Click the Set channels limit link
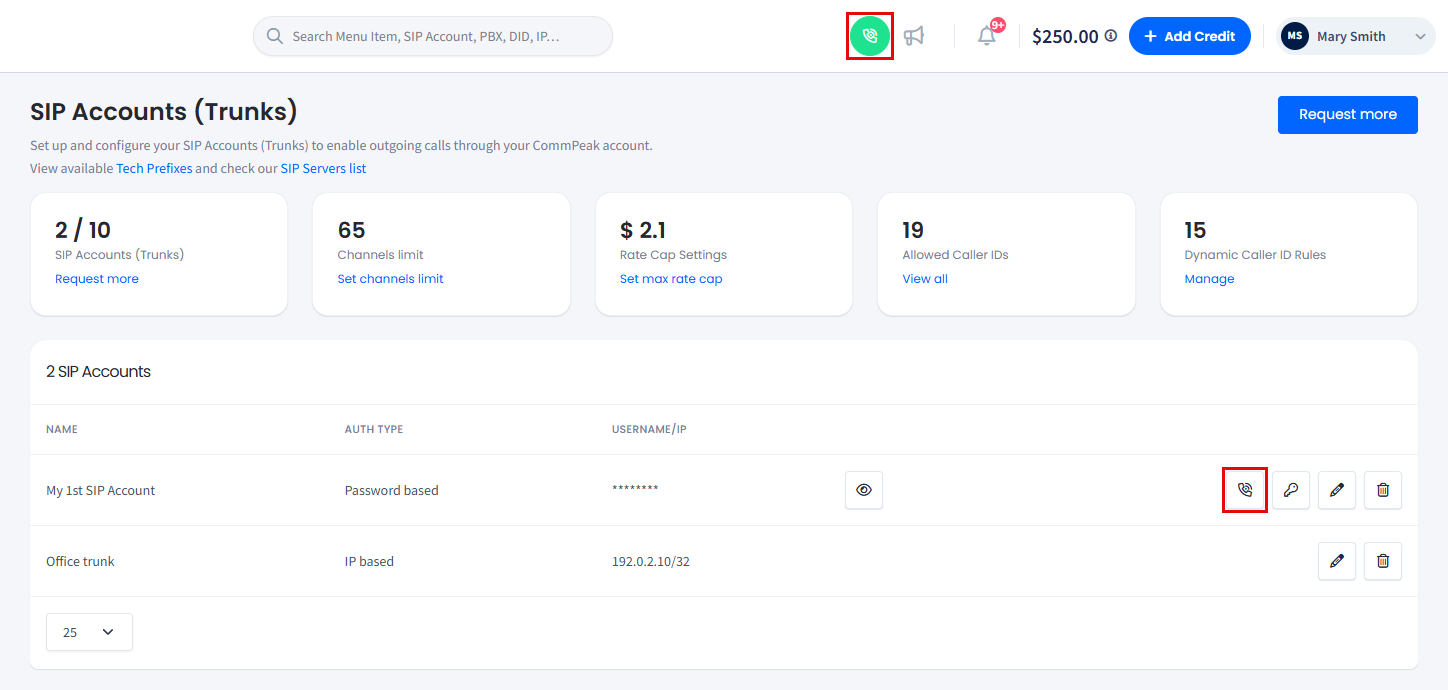Screen dimensions: 1448x690 point(390,279)
